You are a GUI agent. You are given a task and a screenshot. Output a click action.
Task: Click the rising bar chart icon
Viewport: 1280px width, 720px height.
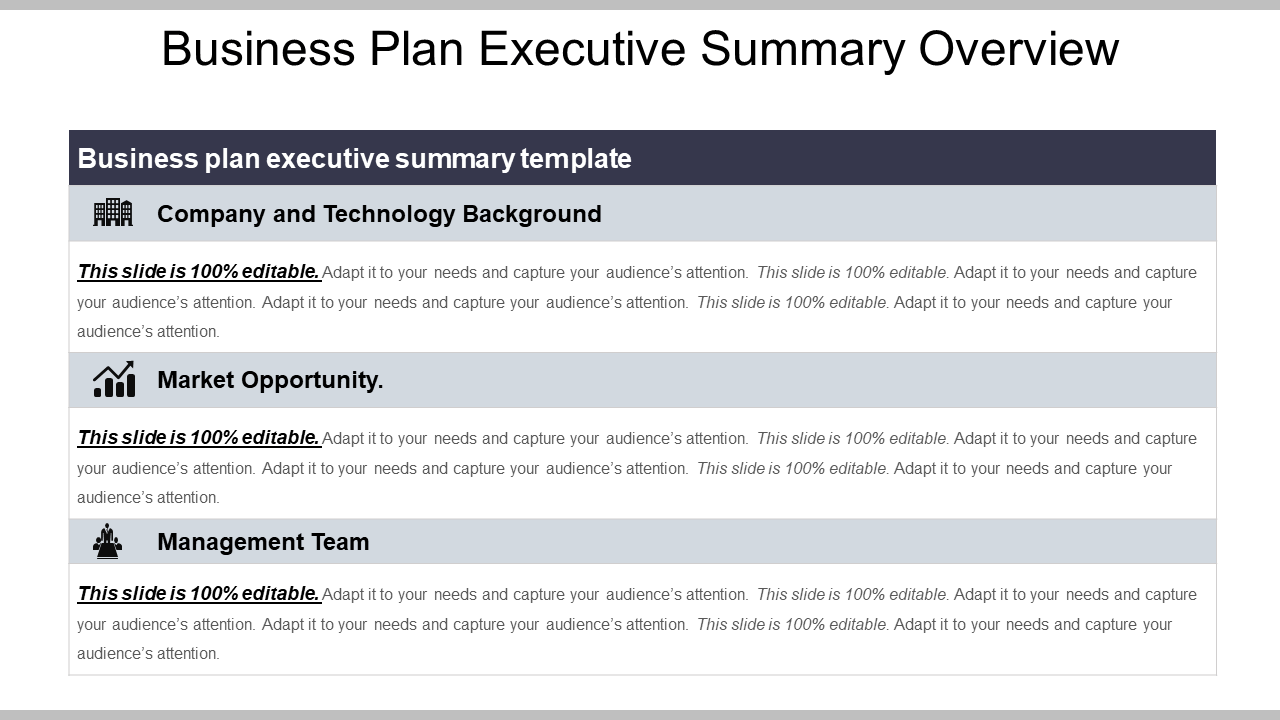(114, 379)
